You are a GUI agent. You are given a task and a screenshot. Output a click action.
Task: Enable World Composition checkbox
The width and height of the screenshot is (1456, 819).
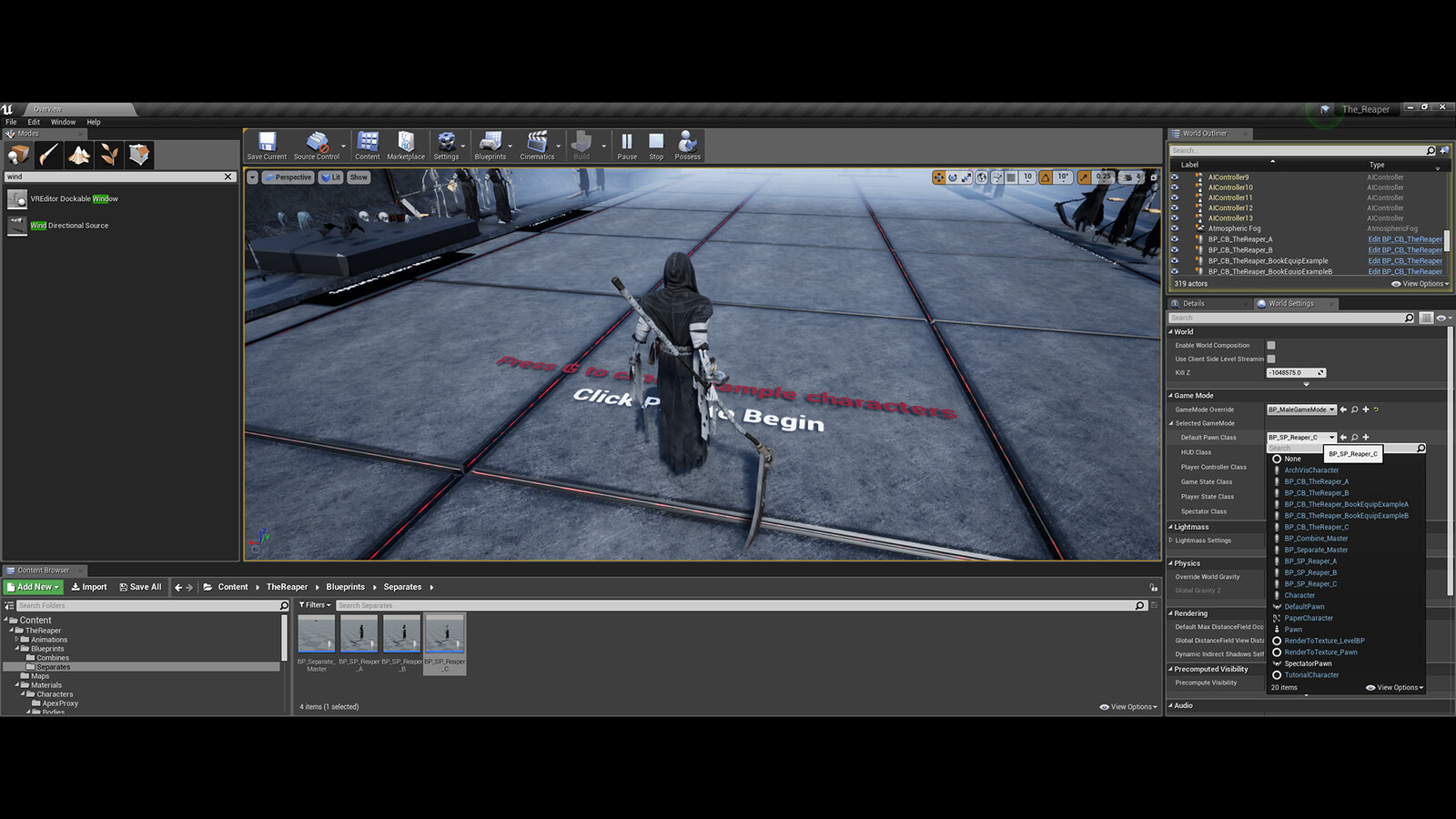(1271, 346)
